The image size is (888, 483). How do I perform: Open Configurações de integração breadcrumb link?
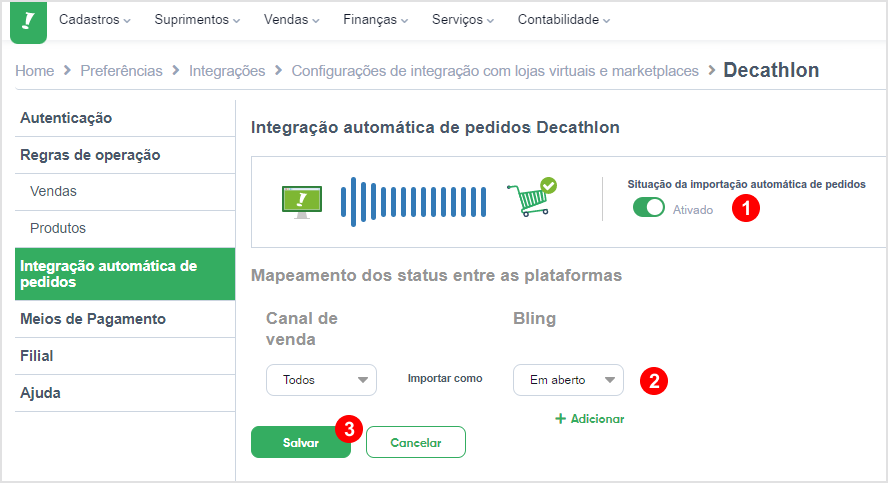click(x=495, y=71)
